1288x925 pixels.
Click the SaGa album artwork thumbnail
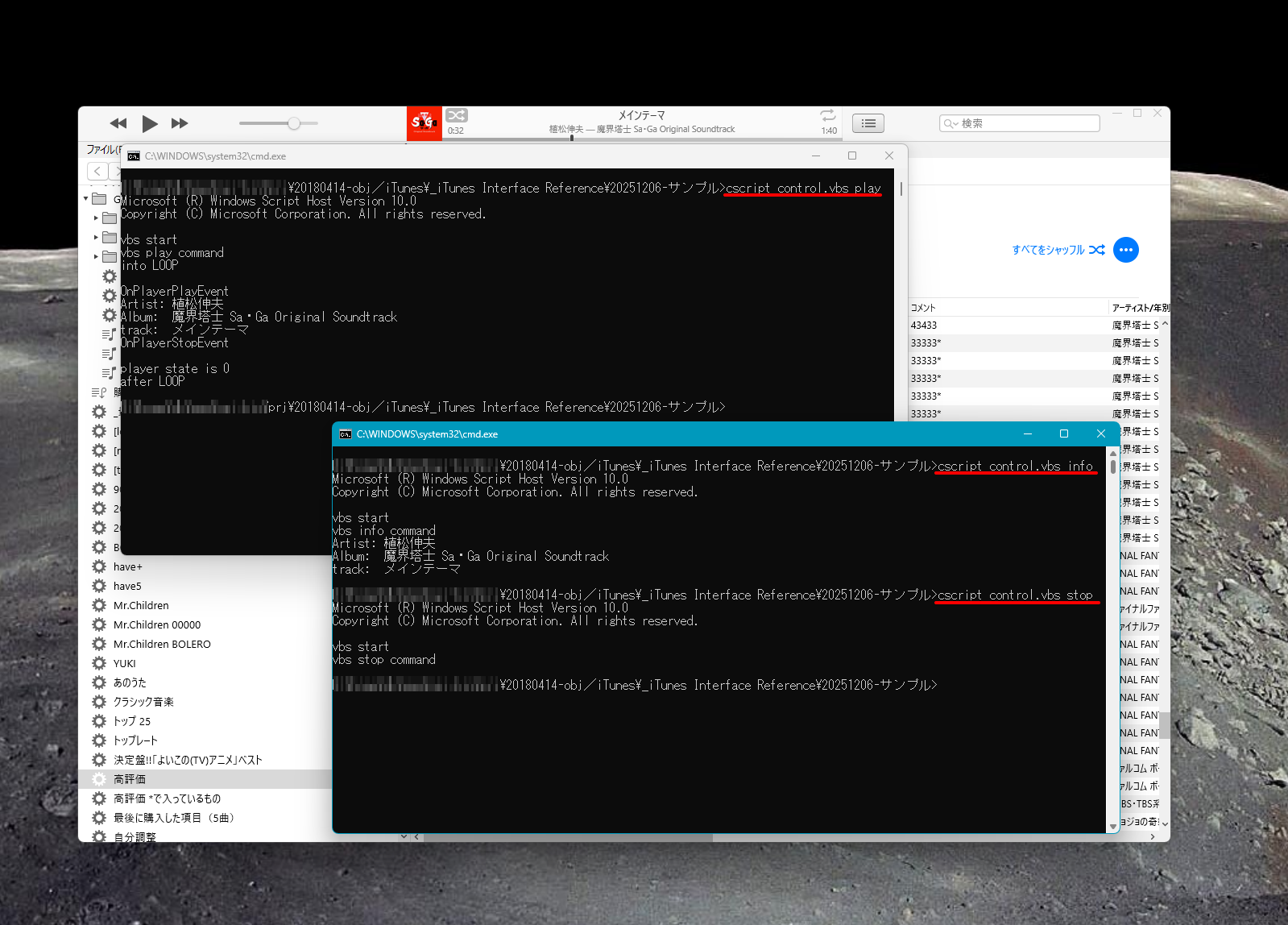click(x=424, y=123)
